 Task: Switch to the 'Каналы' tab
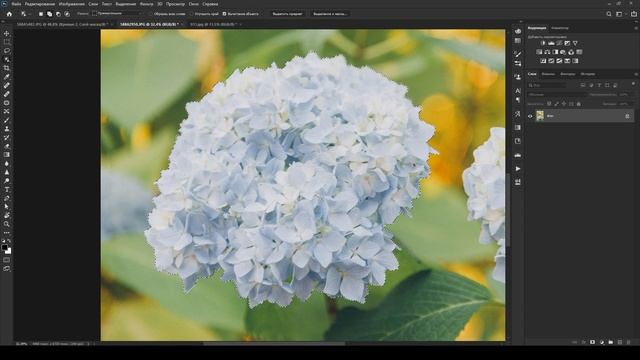[548, 74]
